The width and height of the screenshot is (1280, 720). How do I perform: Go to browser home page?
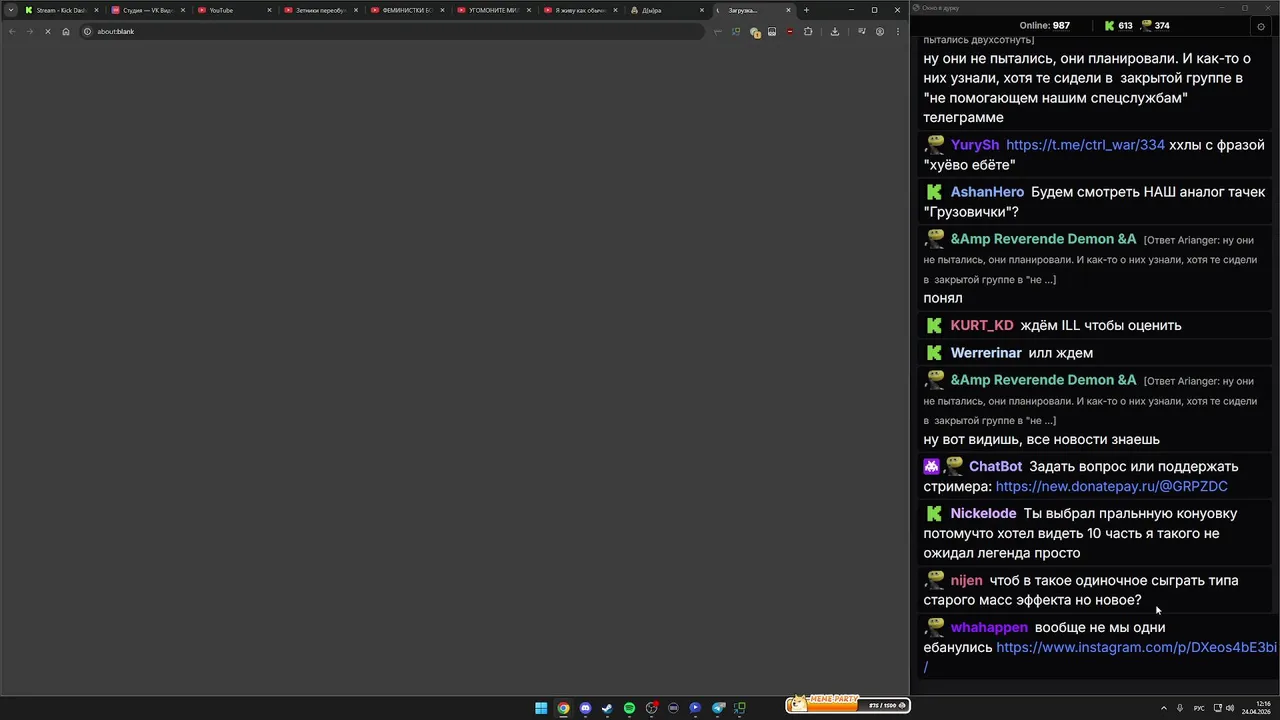tap(66, 31)
